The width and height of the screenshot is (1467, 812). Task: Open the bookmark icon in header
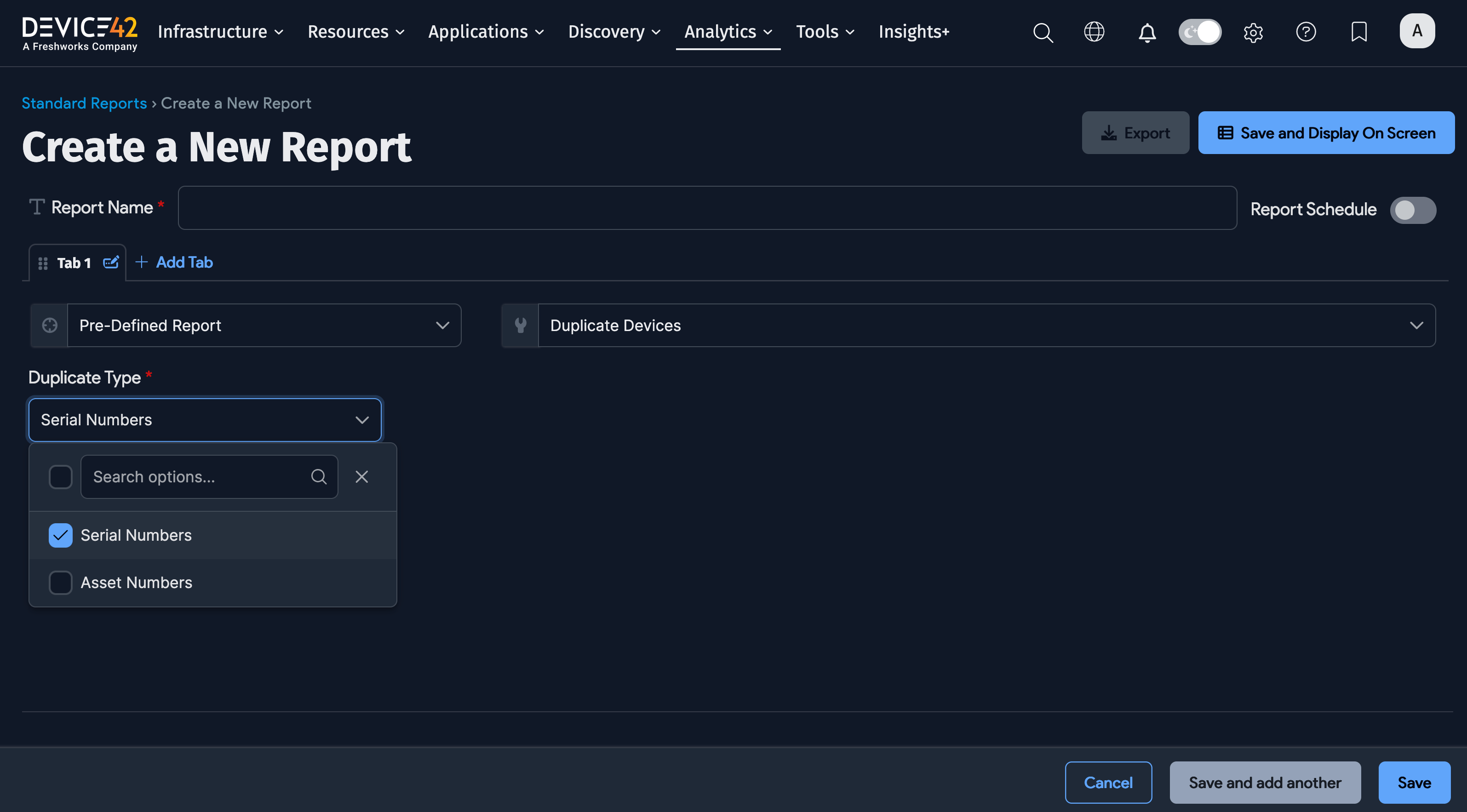tap(1359, 32)
